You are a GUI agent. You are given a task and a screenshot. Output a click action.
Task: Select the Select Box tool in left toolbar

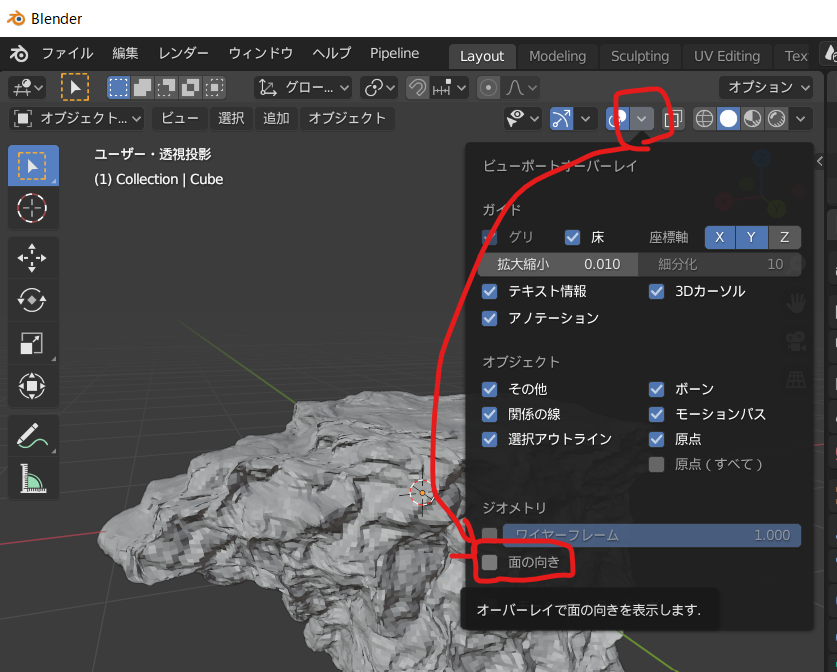(x=33, y=165)
